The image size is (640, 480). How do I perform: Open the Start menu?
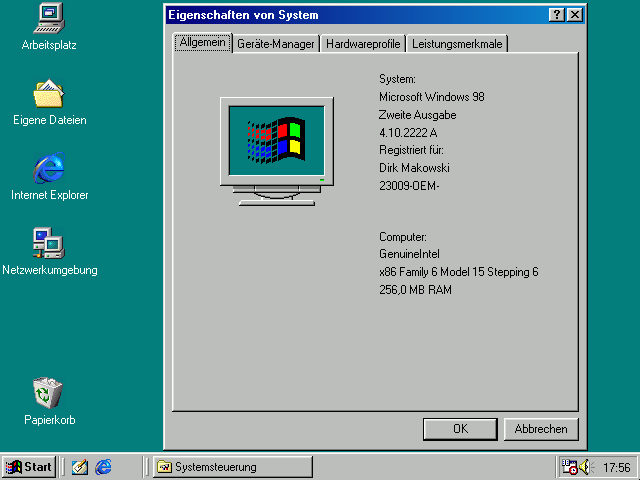click(x=29, y=467)
